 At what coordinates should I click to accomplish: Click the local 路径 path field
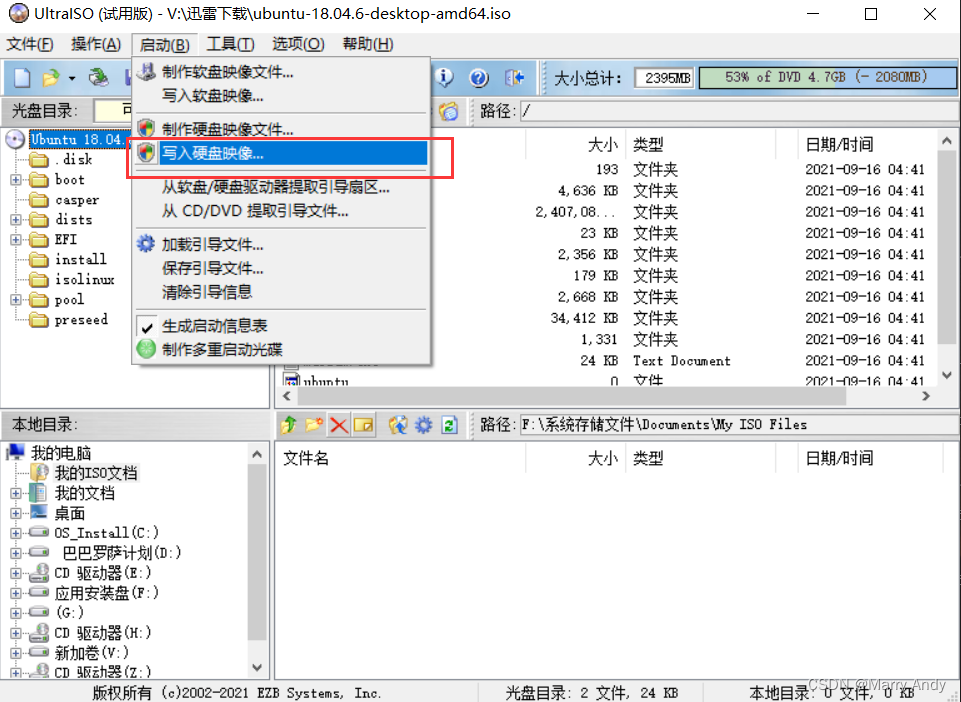pos(739,424)
